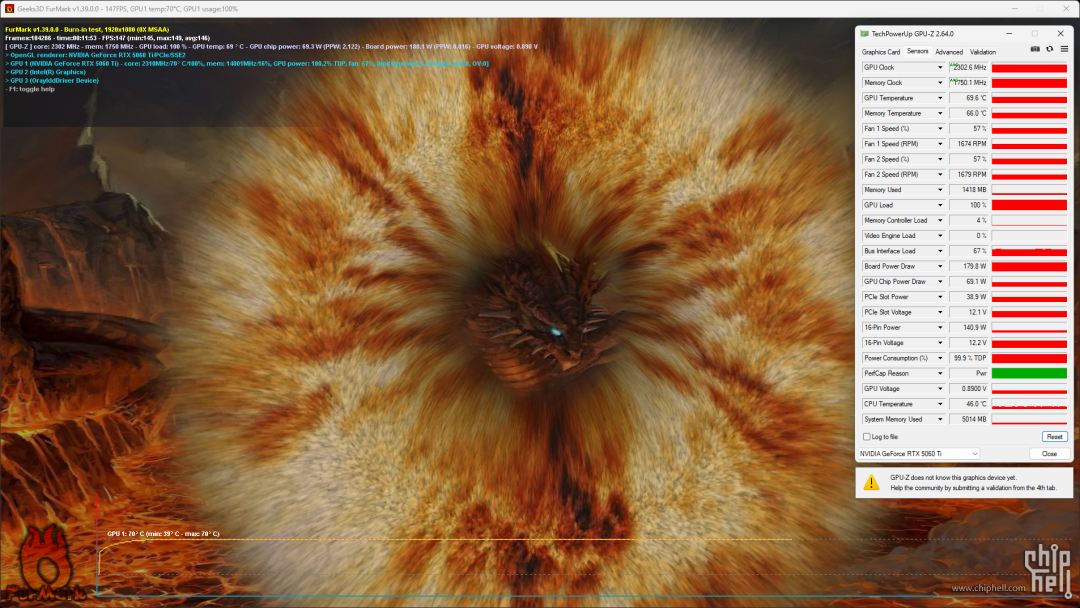Open the Memory Temperature sensor dropdown
1080x608 pixels.
(939, 113)
